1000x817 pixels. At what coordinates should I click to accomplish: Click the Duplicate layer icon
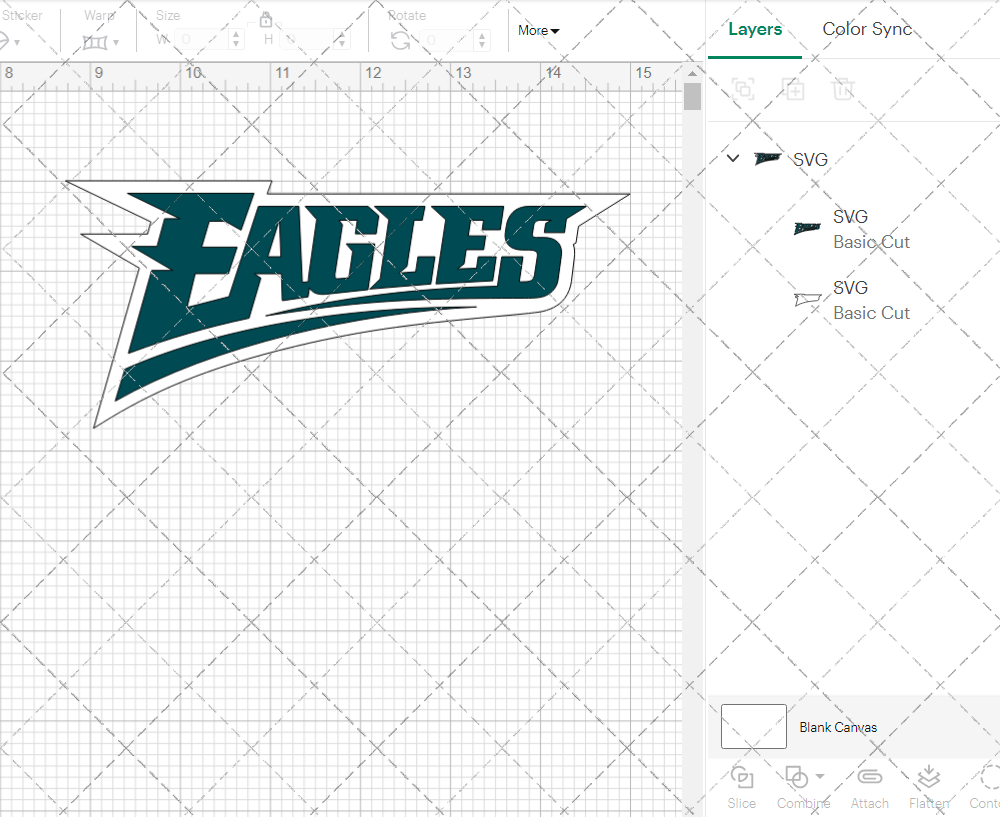793,89
